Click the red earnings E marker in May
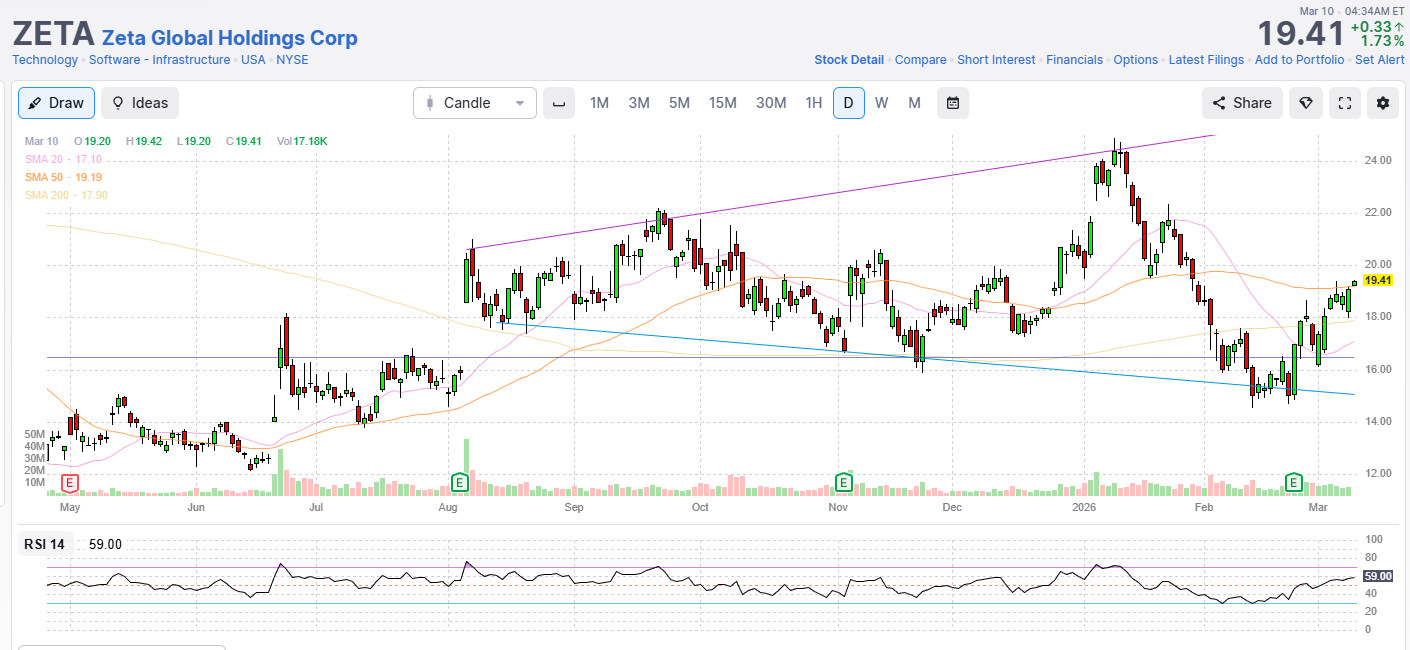 (70, 484)
